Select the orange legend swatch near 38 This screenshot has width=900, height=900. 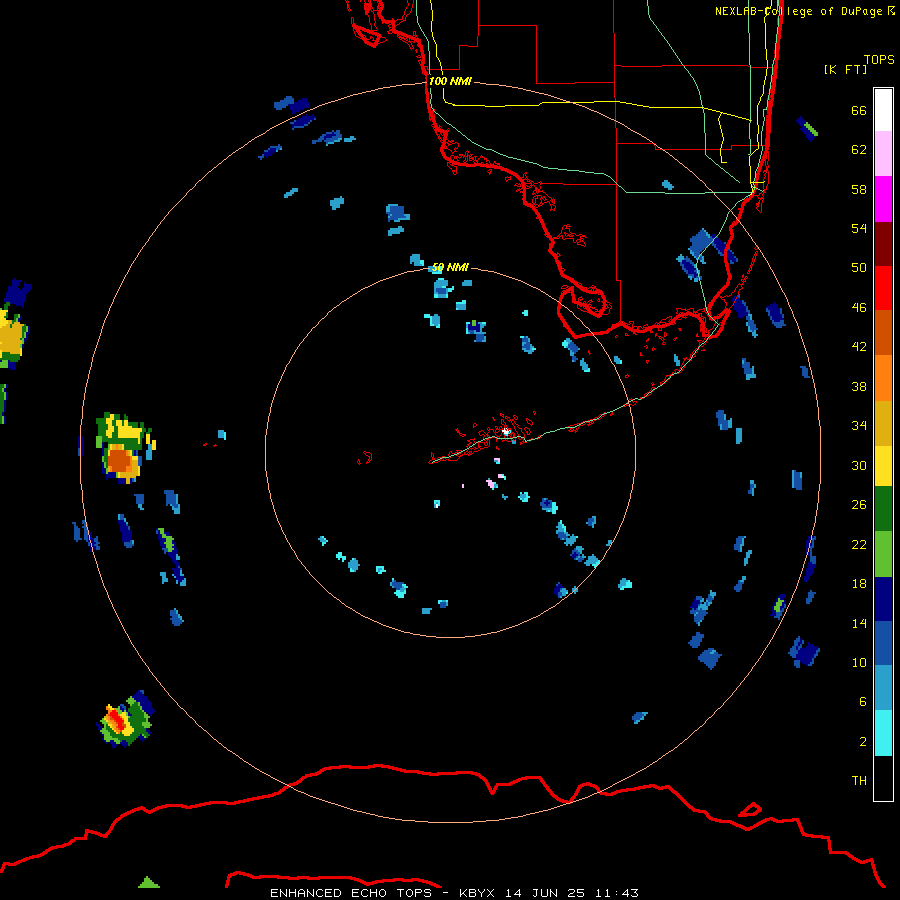tap(883, 378)
